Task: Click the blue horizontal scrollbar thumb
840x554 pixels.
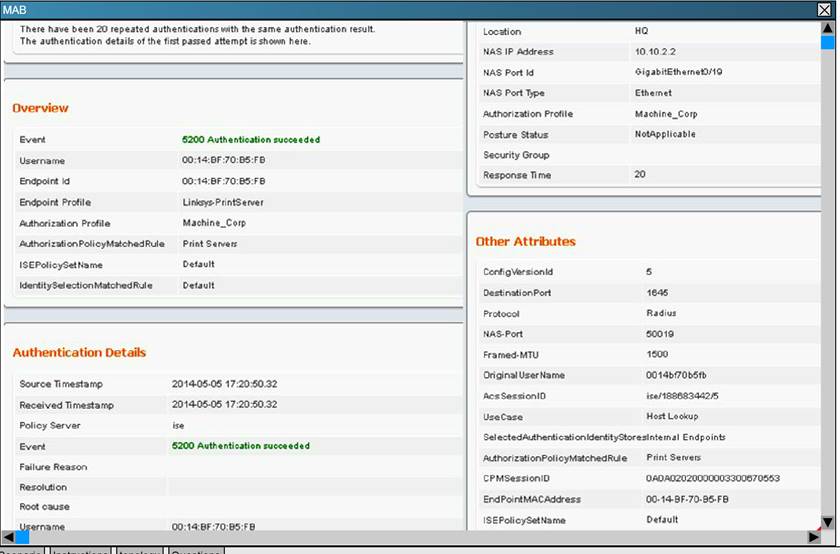Action: pos(22,537)
